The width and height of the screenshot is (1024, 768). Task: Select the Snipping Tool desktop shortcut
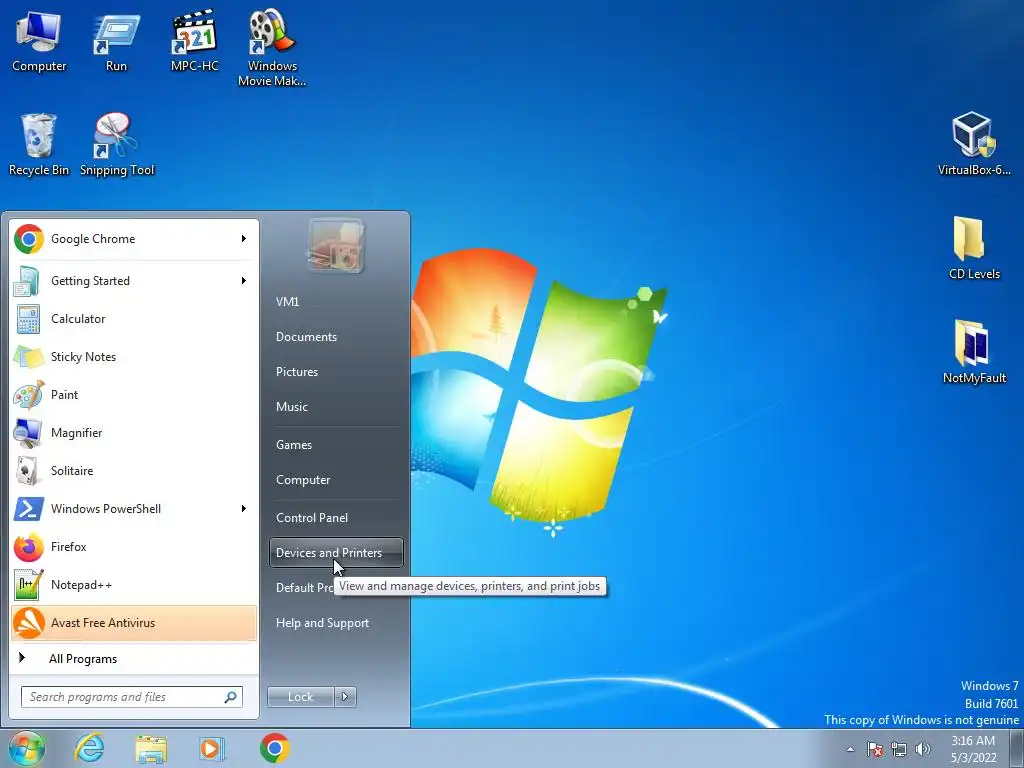(117, 145)
